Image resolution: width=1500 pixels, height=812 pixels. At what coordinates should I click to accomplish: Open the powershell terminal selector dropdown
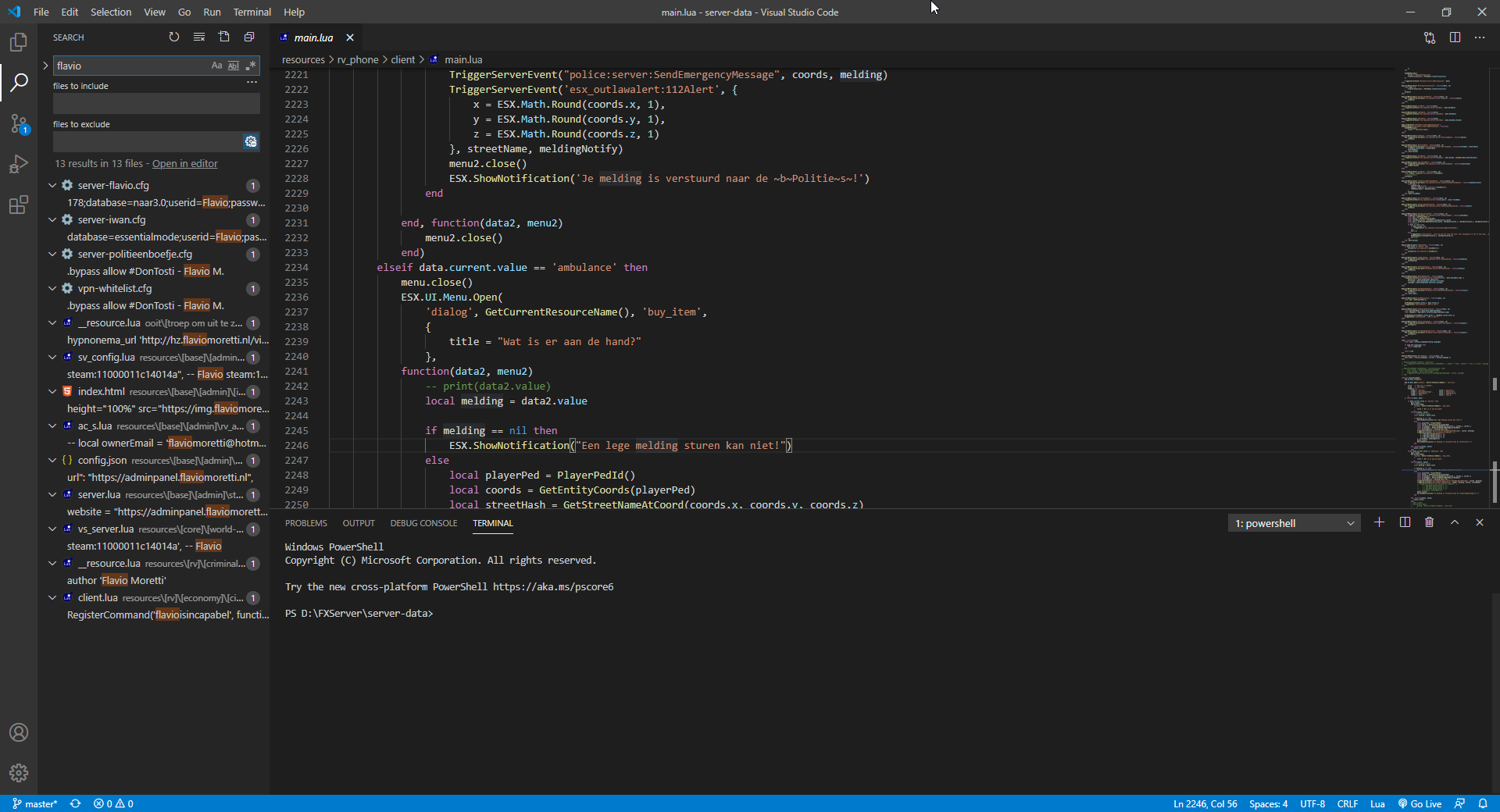tap(1294, 523)
